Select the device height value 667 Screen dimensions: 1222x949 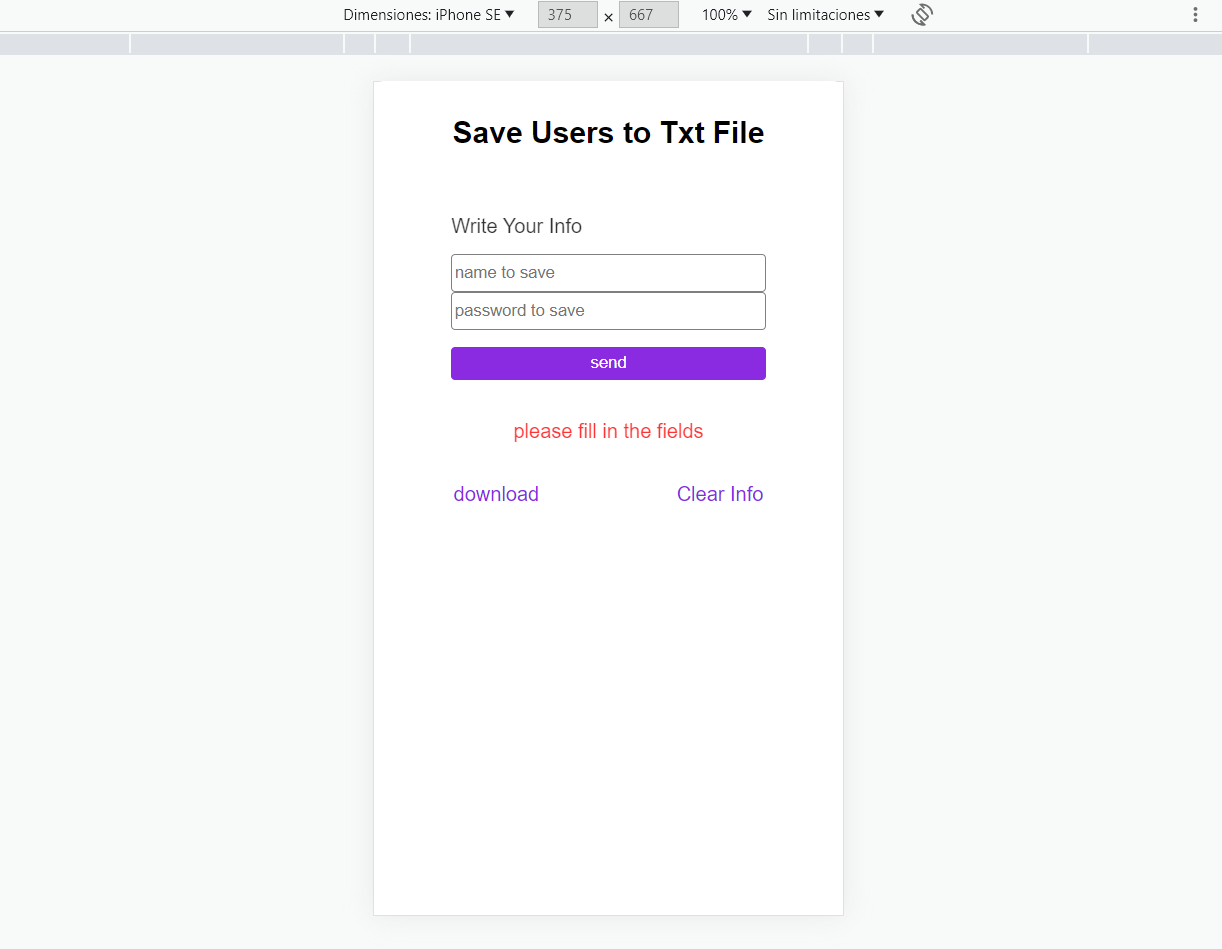(648, 14)
